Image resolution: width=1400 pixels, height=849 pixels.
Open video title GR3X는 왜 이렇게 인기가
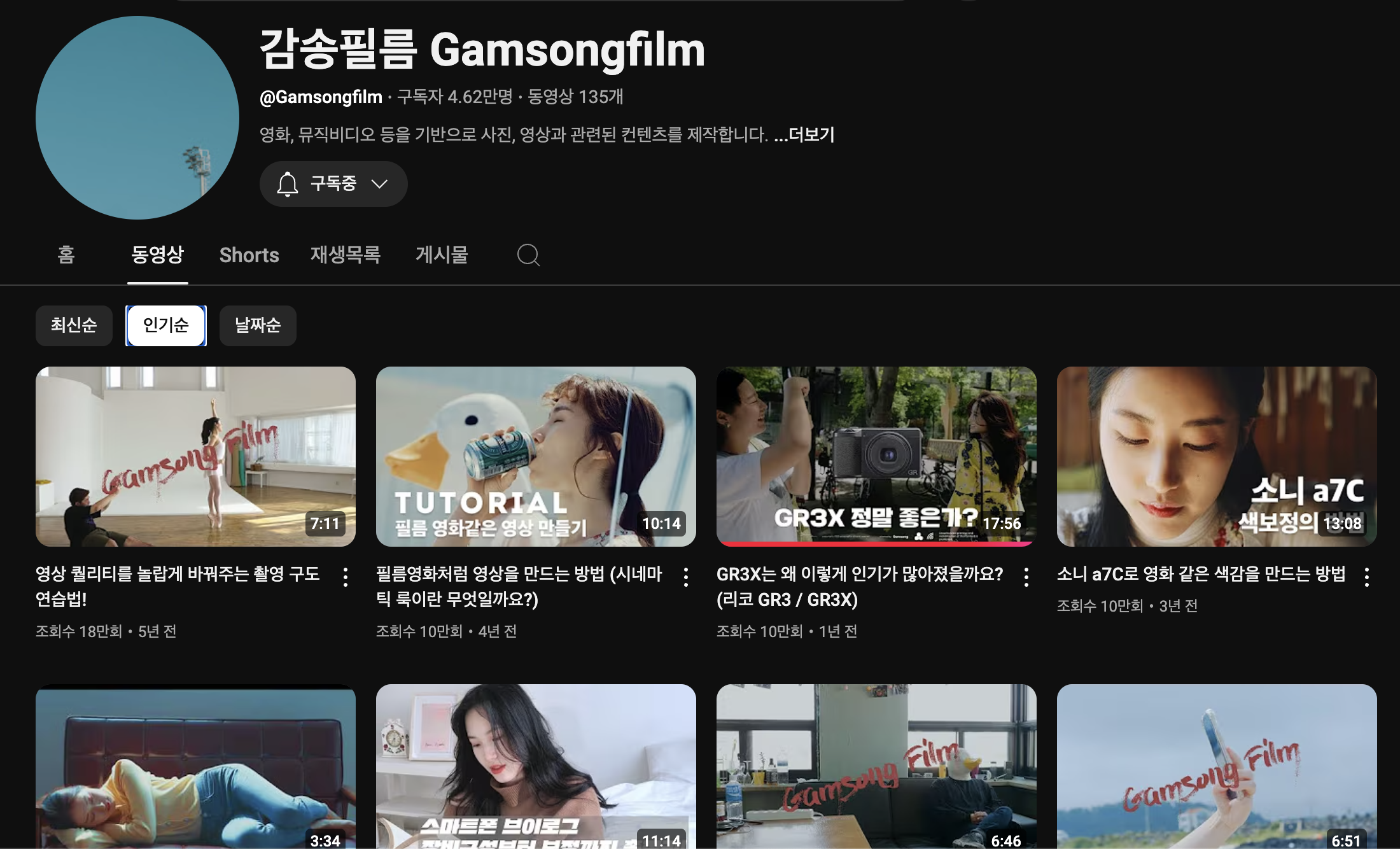[859, 575]
